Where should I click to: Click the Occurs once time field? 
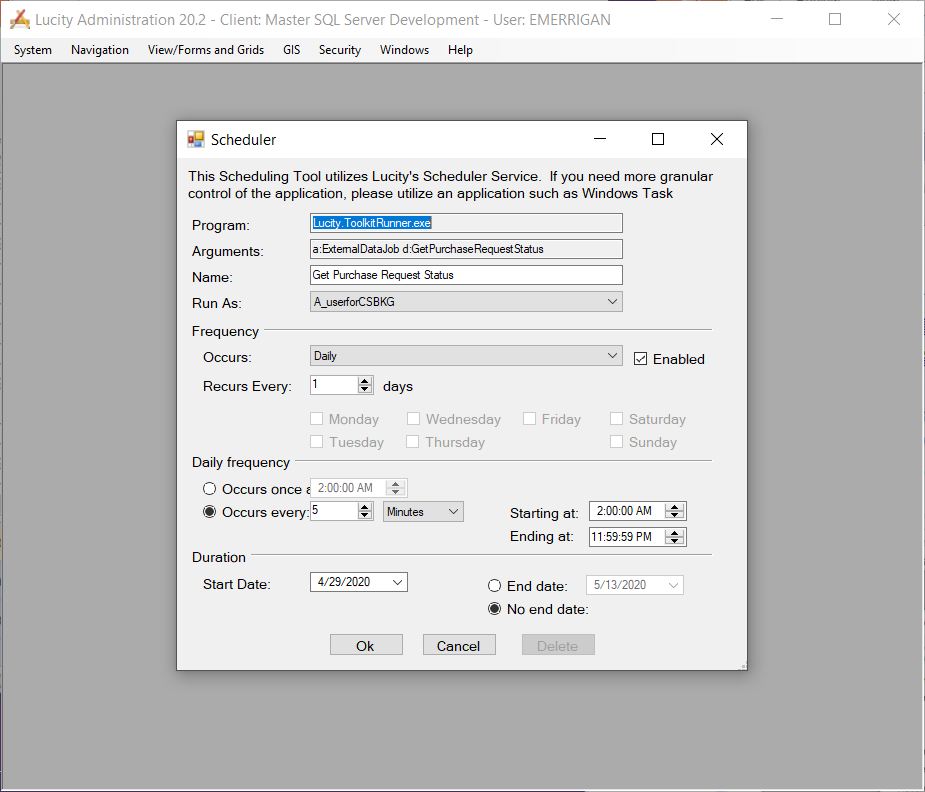tap(348, 488)
